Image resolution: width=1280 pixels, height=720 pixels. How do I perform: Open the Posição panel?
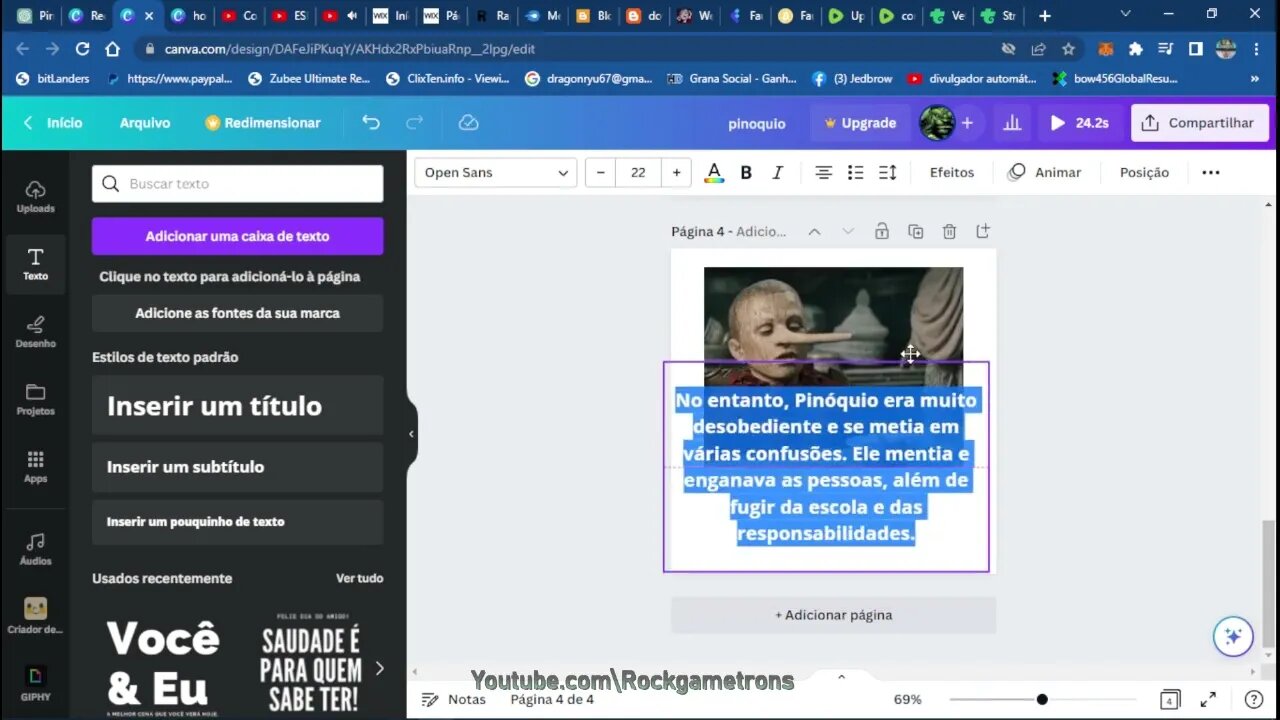(1144, 173)
